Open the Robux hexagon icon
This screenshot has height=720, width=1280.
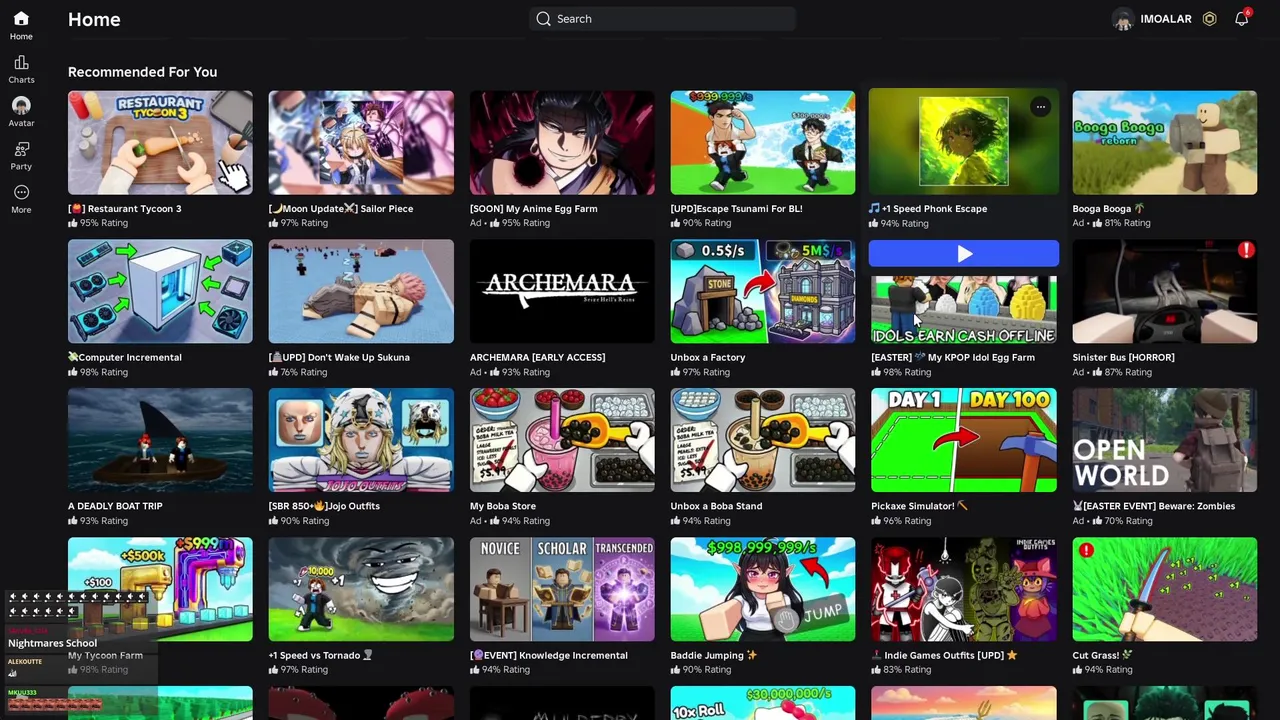[x=1209, y=18]
